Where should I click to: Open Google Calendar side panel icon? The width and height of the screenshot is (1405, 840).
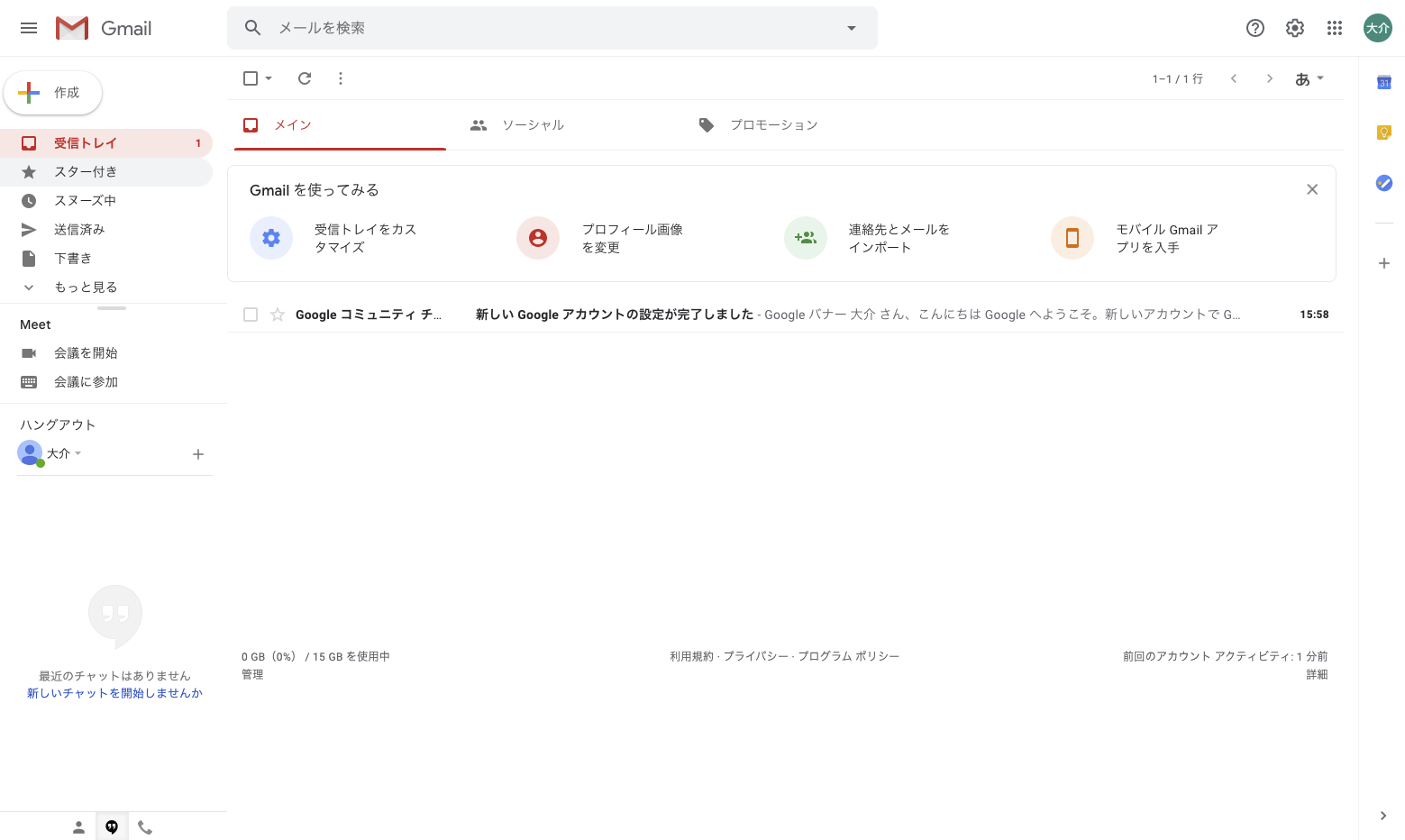[1384, 83]
